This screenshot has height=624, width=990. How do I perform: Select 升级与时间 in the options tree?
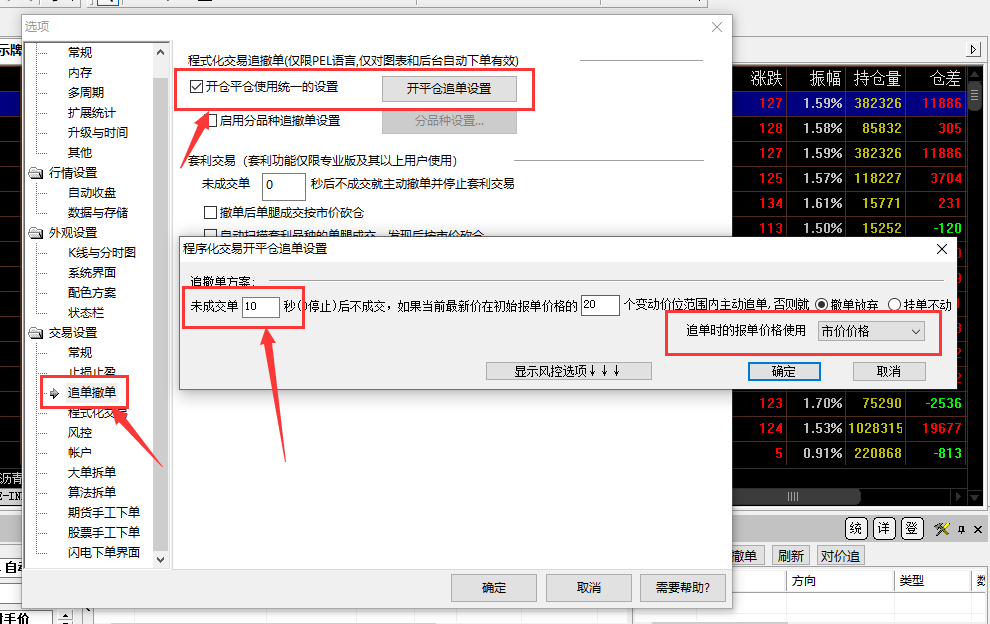click(x=98, y=133)
